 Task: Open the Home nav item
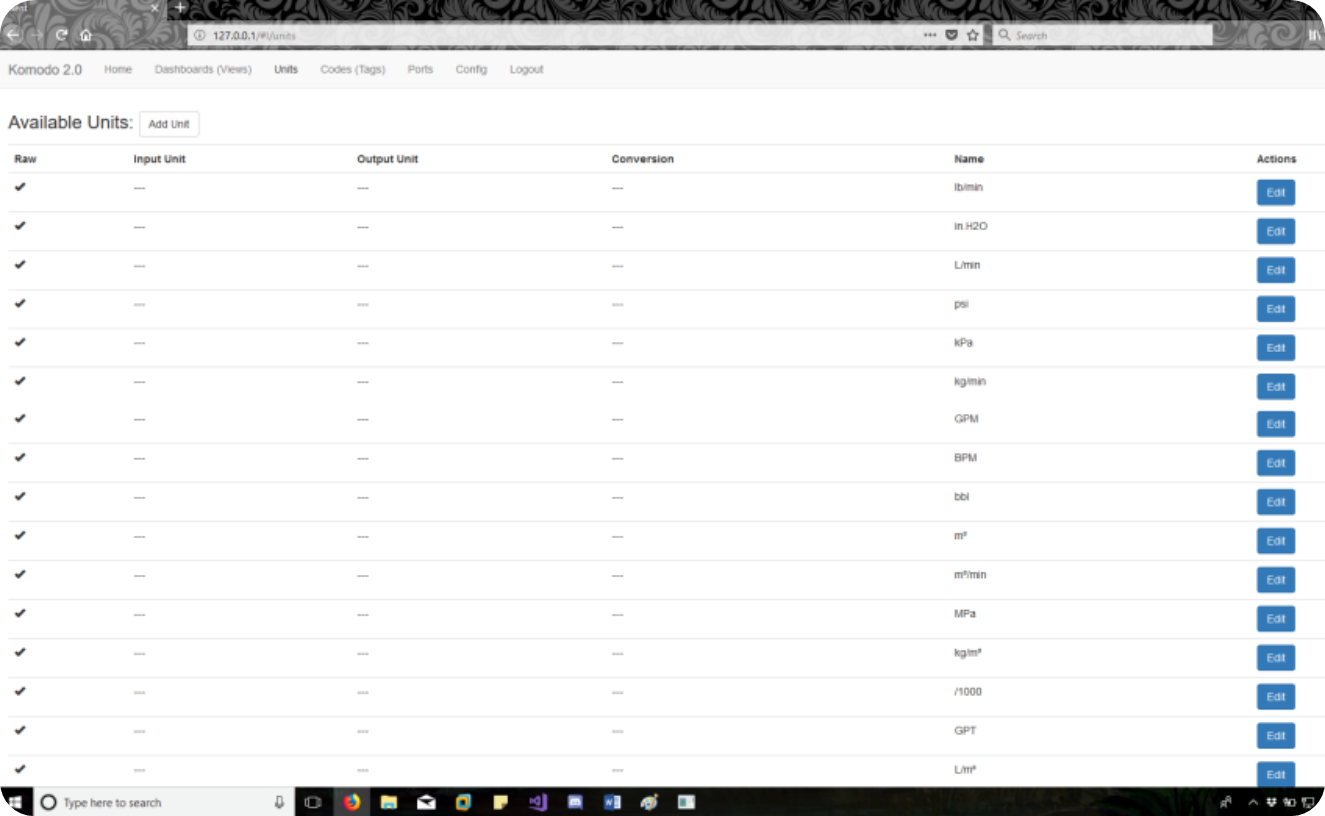[x=118, y=70]
